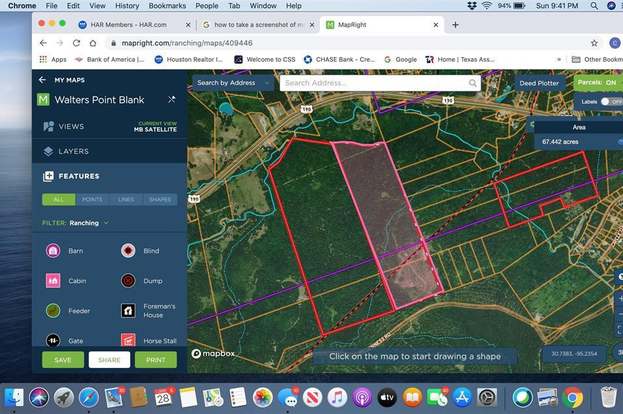Open a new browser tab
The width and height of the screenshot is (623, 414).
455,25
